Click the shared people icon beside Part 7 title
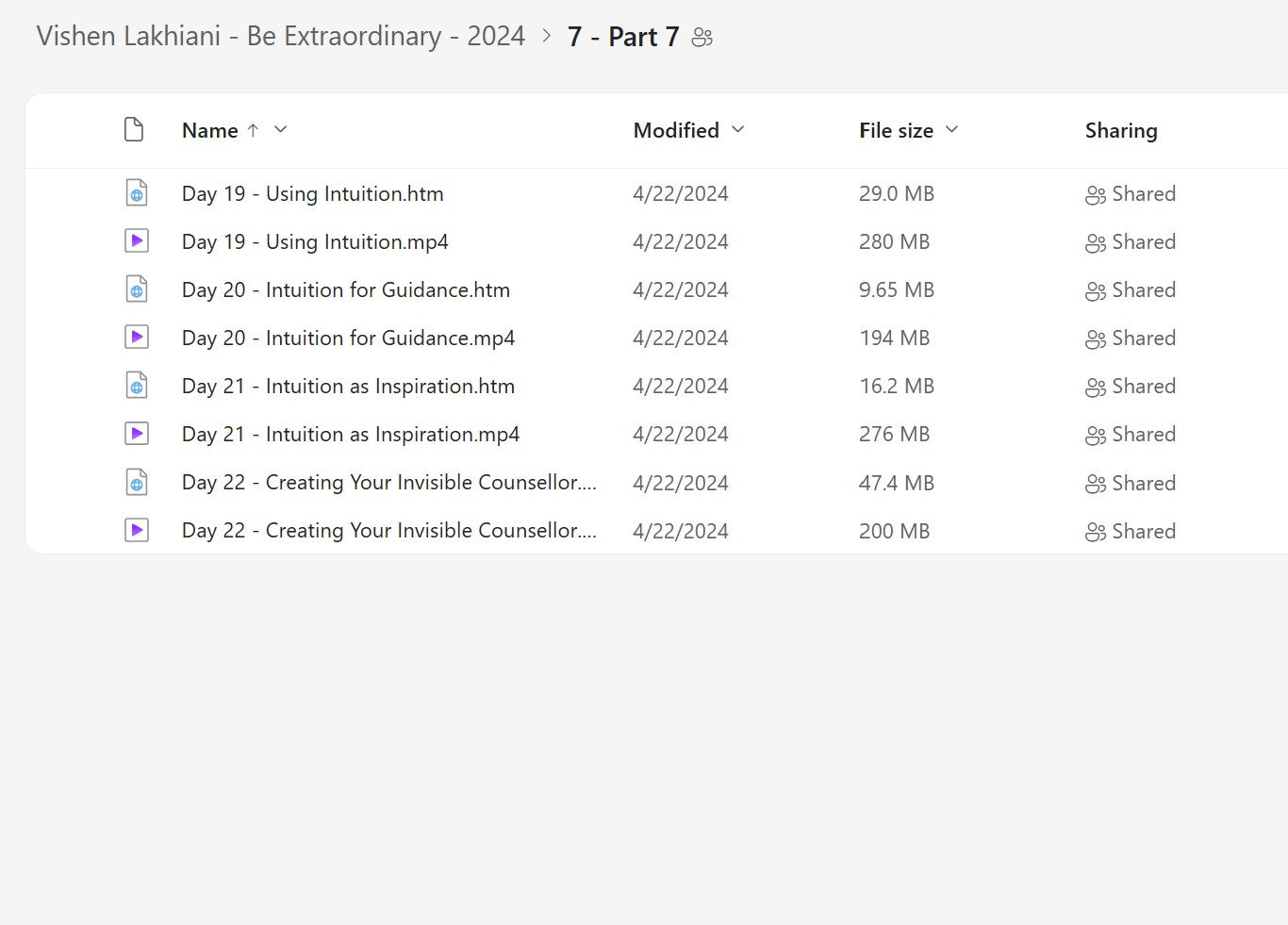This screenshot has width=1288, height=925. click(702, 38)
